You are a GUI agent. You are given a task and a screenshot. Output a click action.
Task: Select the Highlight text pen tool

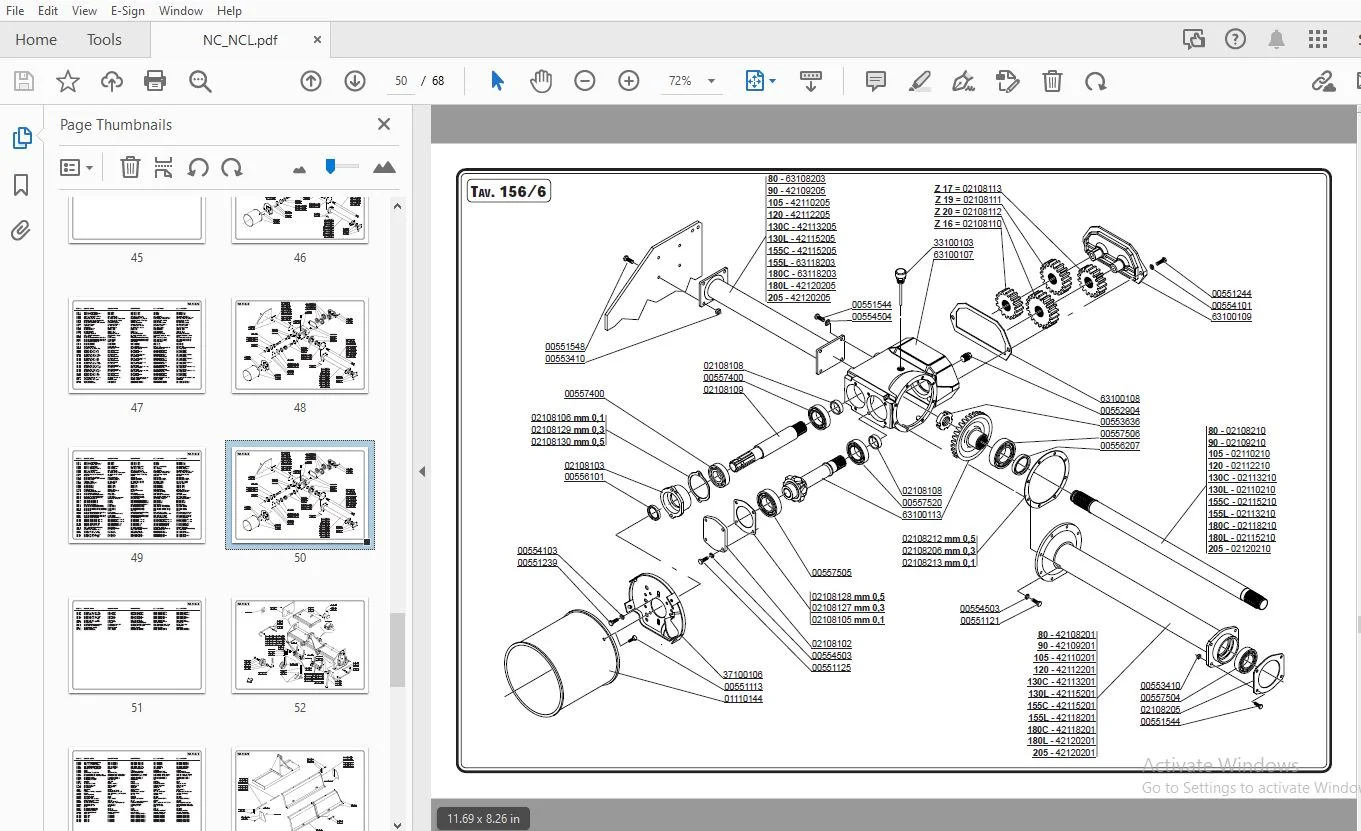920,81
